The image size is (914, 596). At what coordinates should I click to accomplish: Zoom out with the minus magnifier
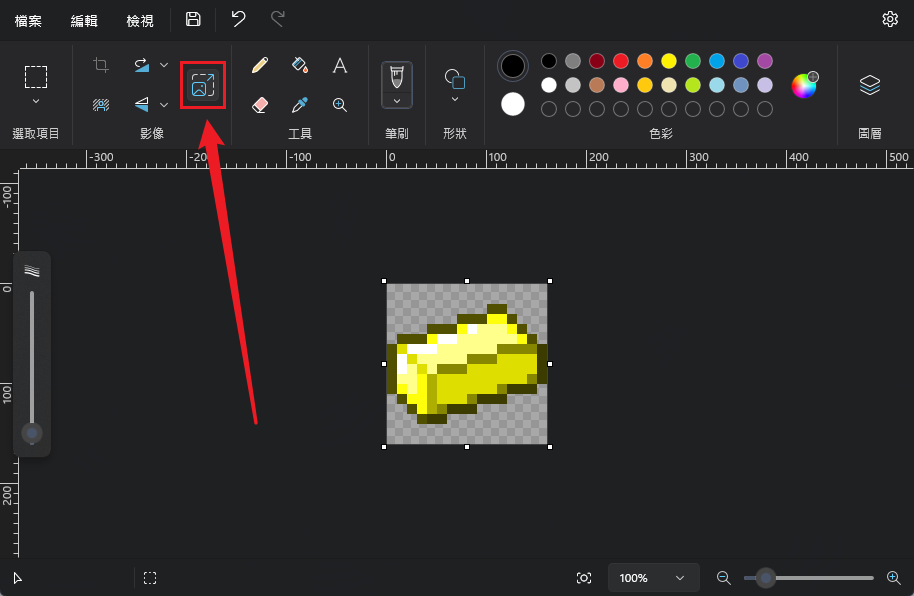click(723, 578)
